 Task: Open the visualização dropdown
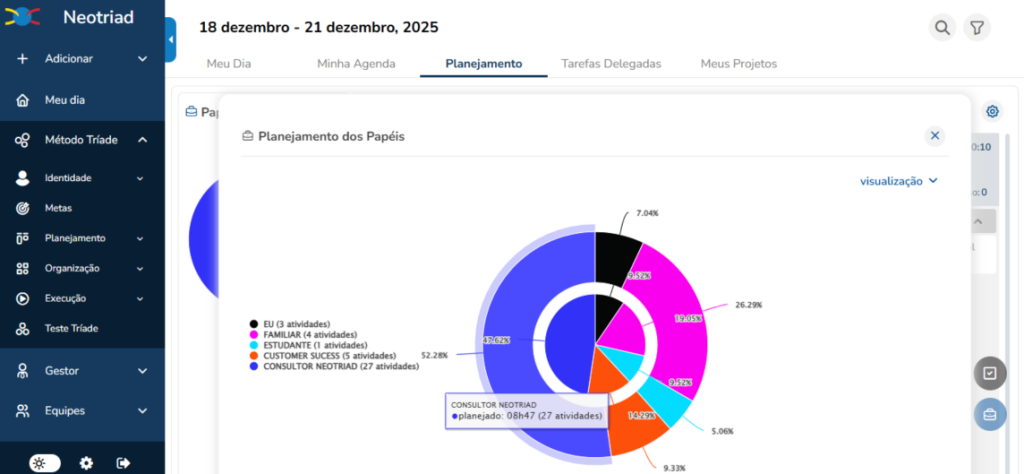click(898, 181)
